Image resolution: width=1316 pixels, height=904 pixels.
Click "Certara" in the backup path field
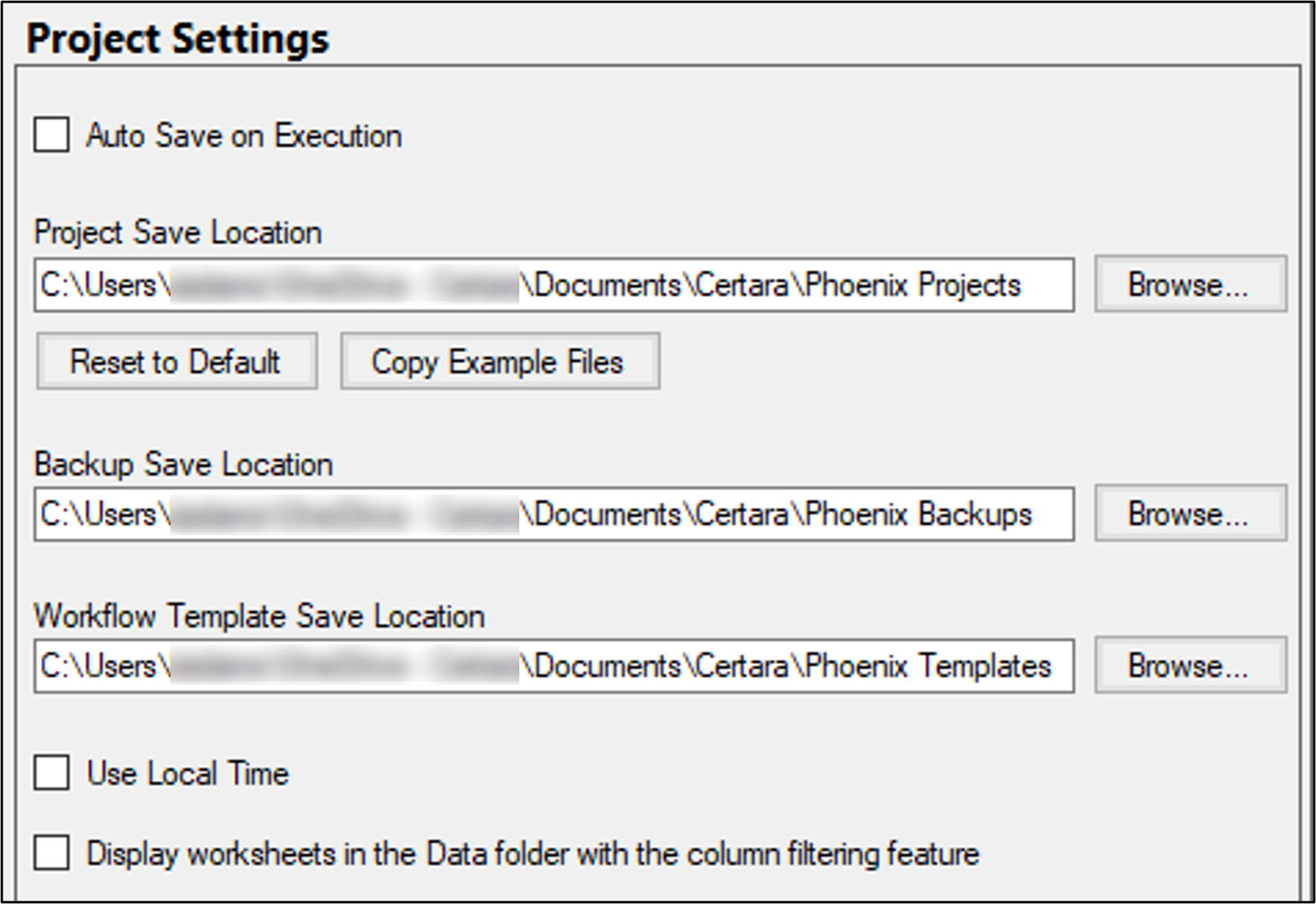point(741,514)
